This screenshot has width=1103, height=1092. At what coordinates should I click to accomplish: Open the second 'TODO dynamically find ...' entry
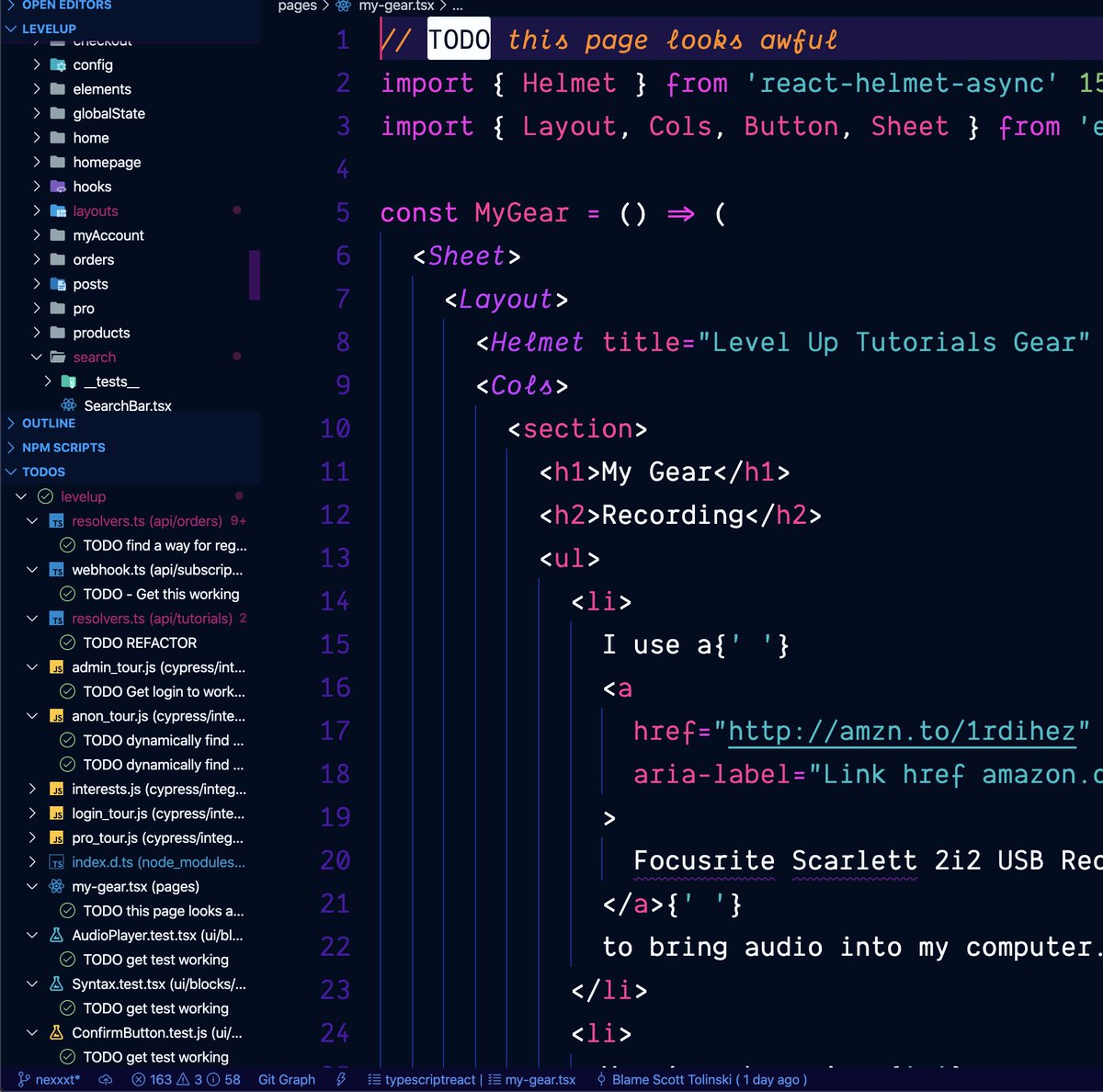[x=164, y=765]
